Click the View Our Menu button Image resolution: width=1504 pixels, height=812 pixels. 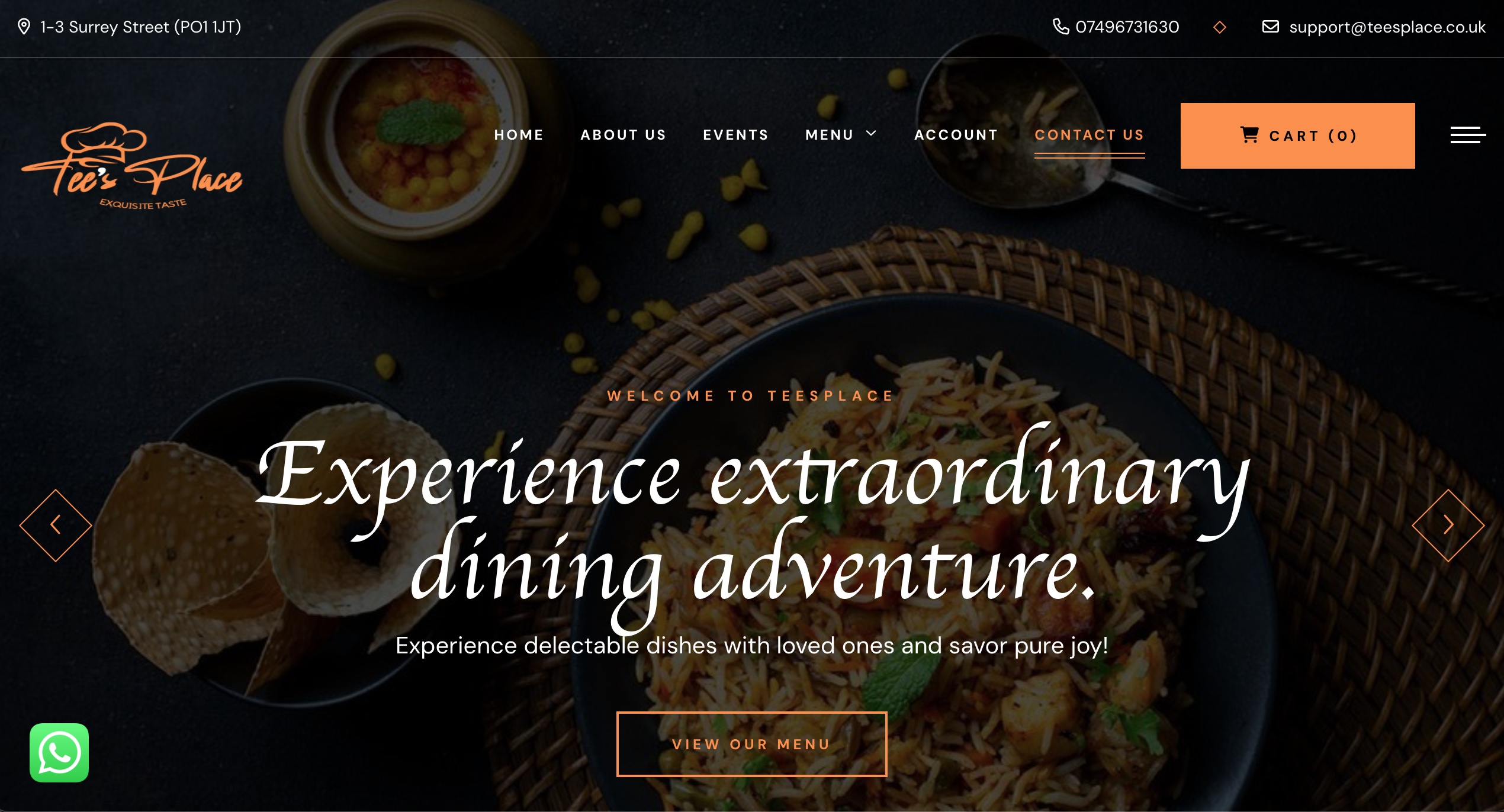click(x=751, y=744)
